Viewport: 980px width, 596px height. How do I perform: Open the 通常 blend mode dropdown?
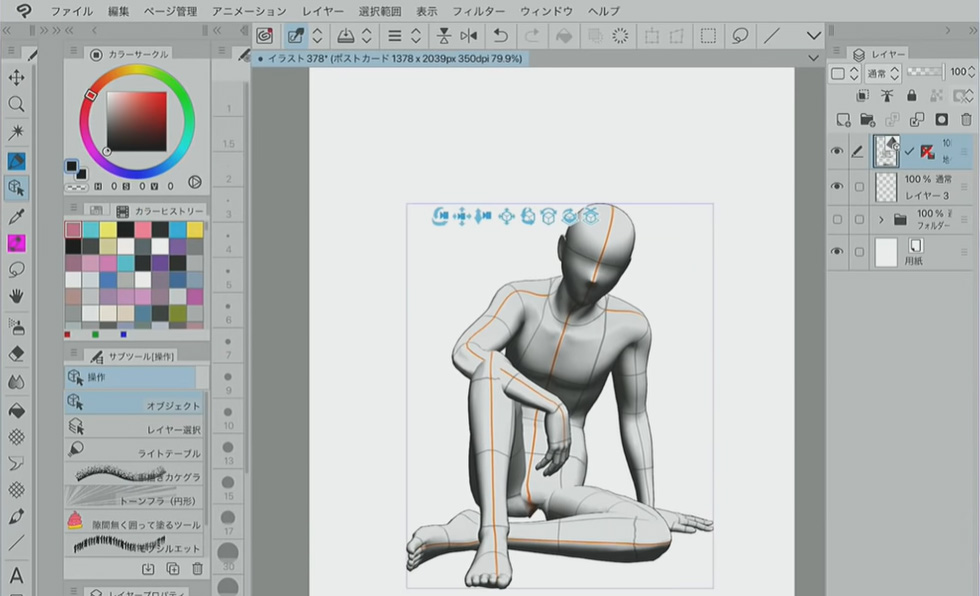[x=883, y=73]
